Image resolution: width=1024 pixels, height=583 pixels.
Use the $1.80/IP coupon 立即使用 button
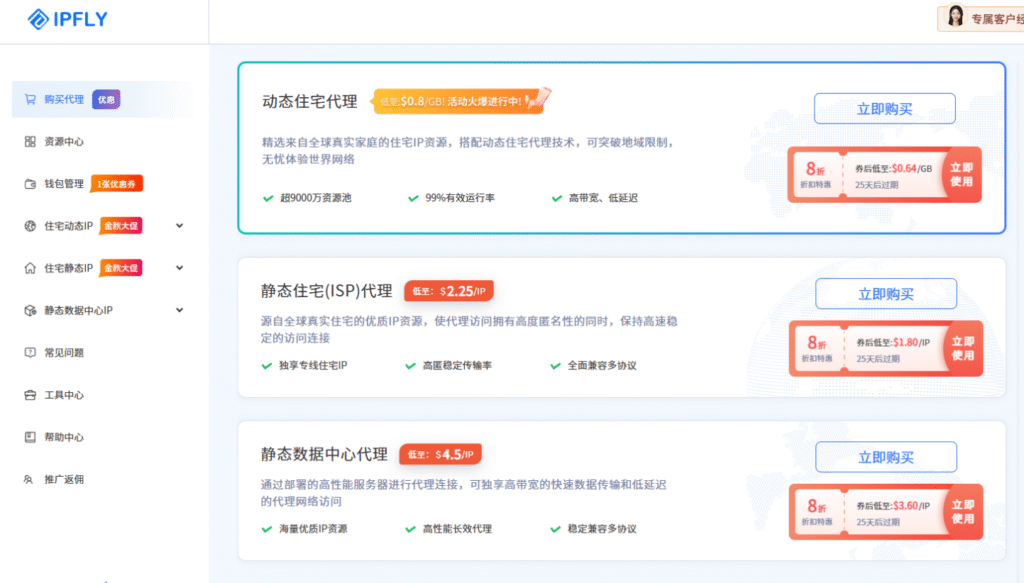(x=963, y=349)
